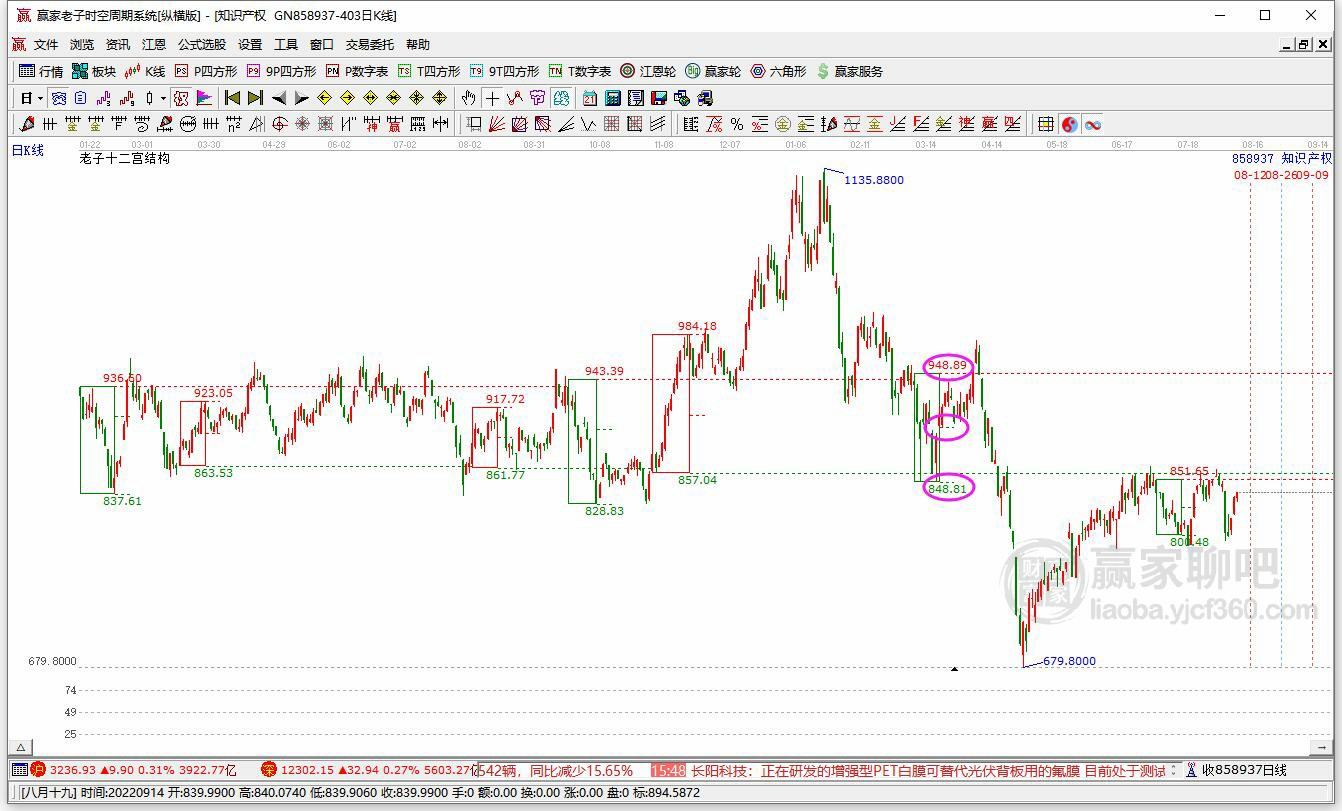Click the 984.18 price label
The height and width of the screenshot is (811, 1342).
[697, 326]
